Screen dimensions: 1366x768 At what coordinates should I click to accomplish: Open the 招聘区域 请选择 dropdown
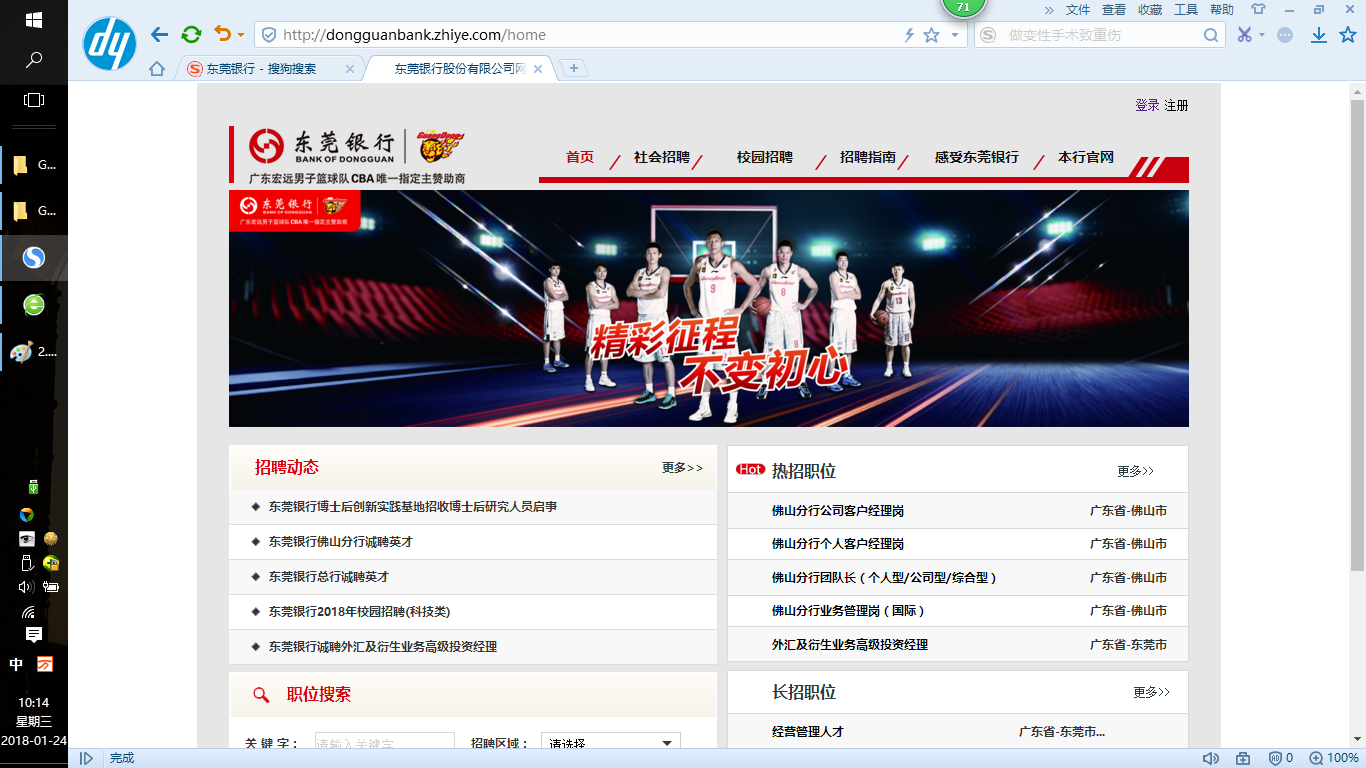coord(611,742)
